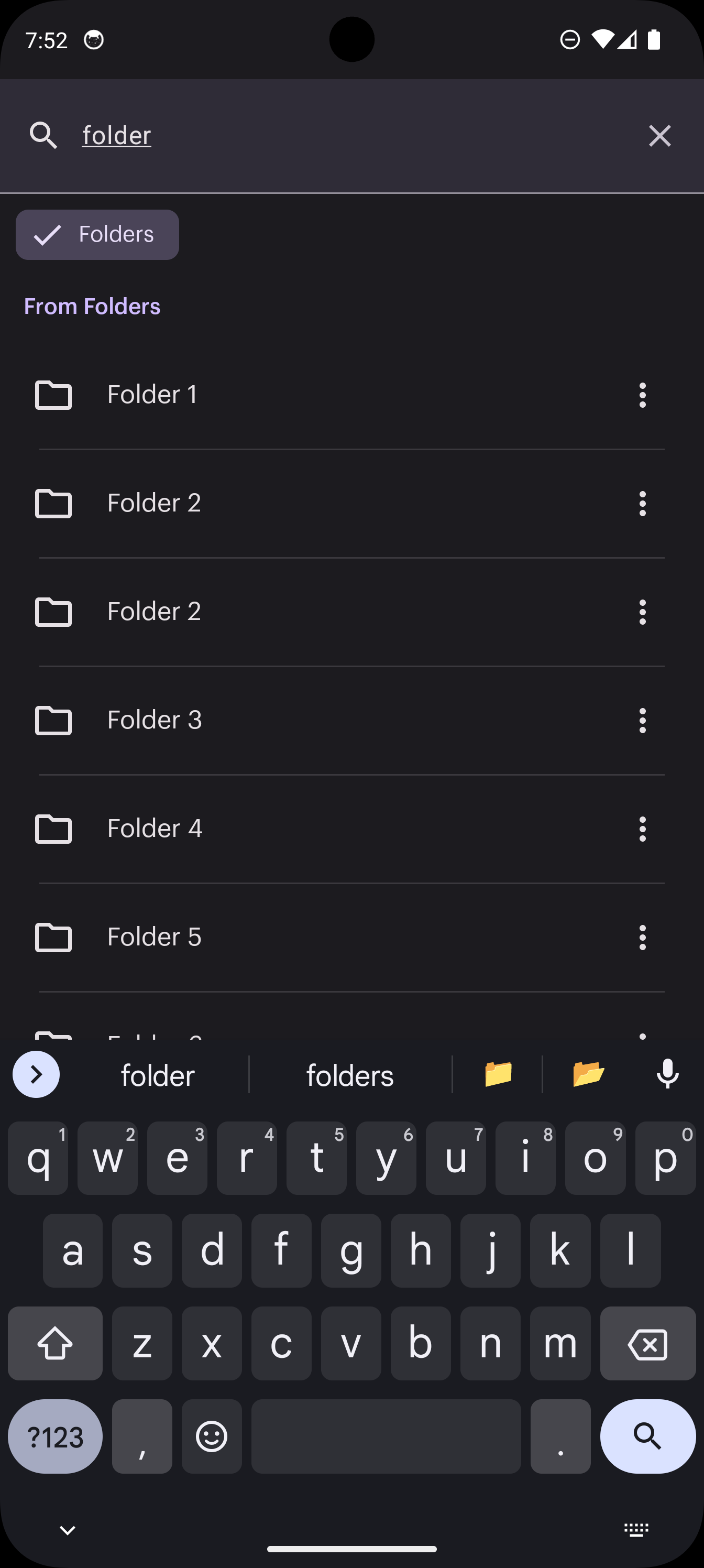Open Folder 1 from results
Image resolution: width=704 pixels, height=1568 pixels.
(153, 395)
